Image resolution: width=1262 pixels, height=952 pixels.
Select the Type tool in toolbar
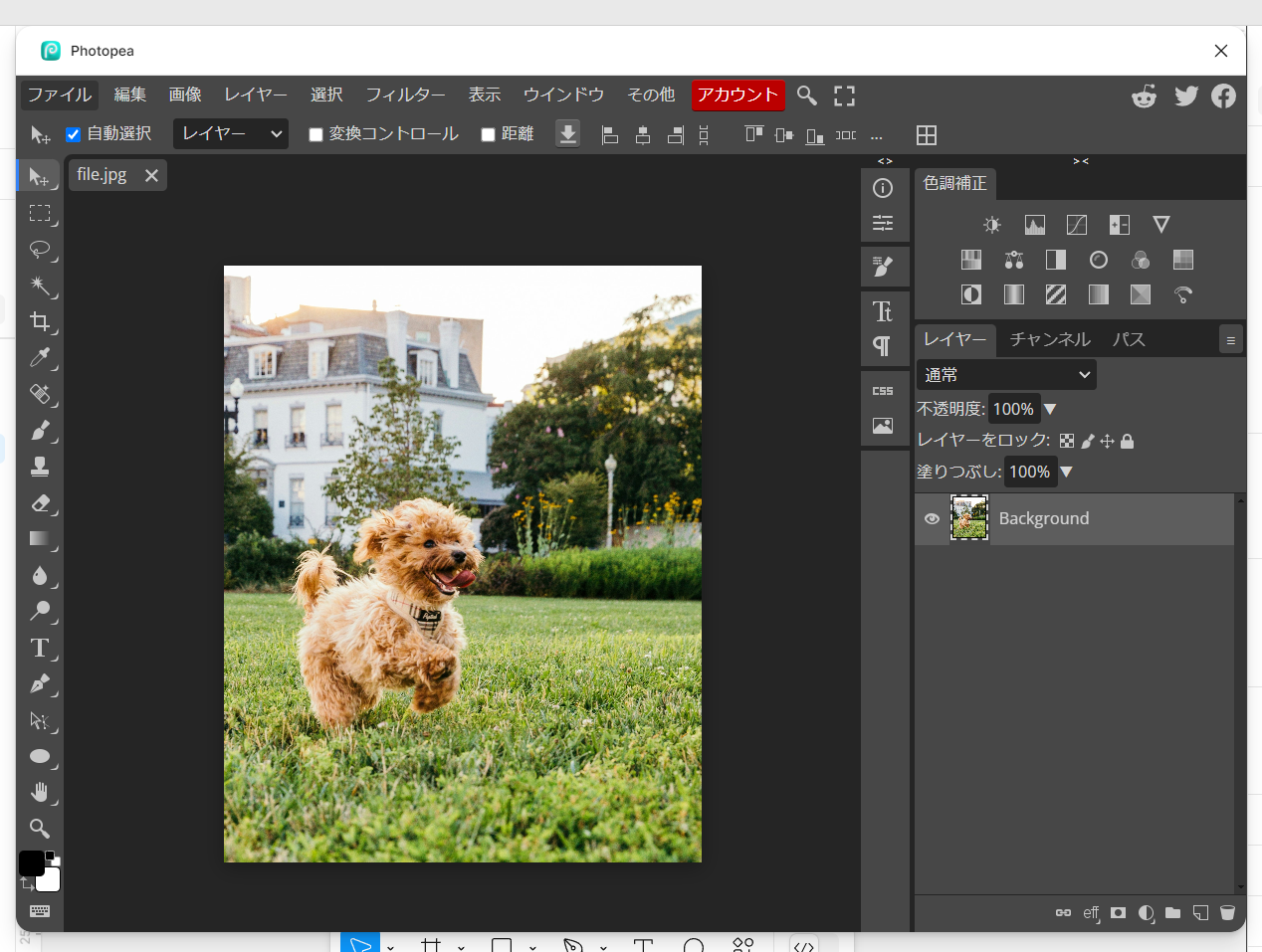pos(40,648)
